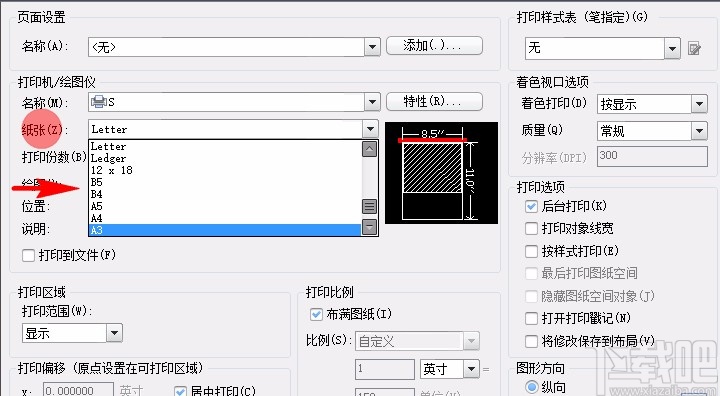720x396 pixels.
Task: Enable 打开打印戳记 checkbox
Action: (531, 318)
